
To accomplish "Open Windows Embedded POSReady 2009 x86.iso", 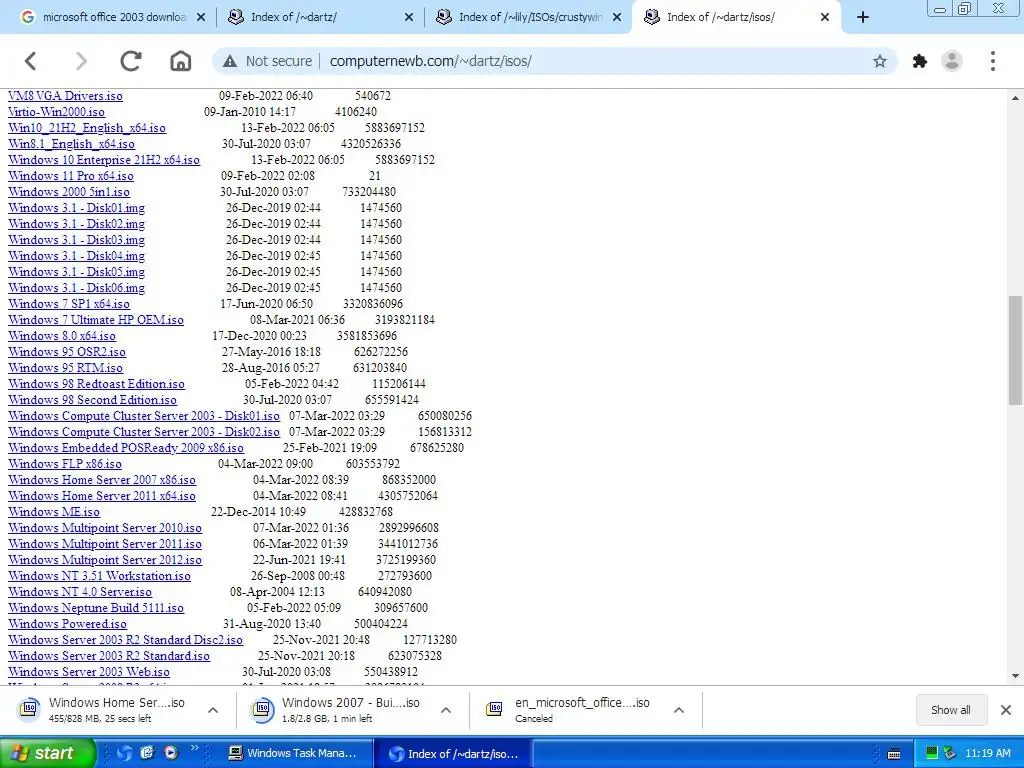I will click(x=125, y=448).
